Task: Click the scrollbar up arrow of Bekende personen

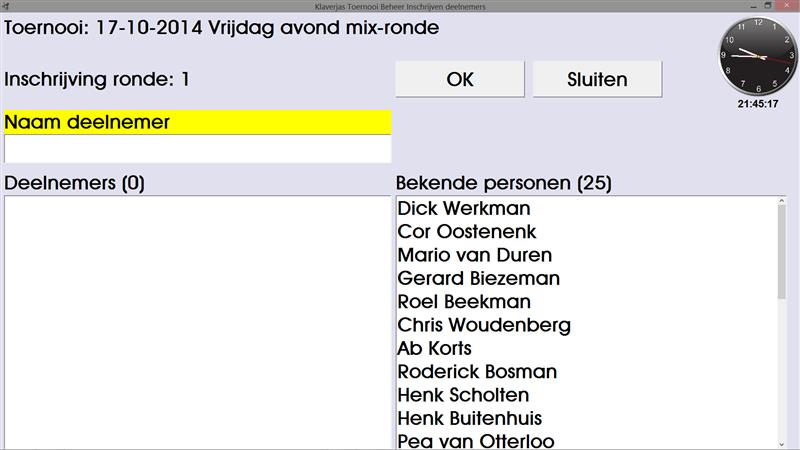Action: coord(781,204)
